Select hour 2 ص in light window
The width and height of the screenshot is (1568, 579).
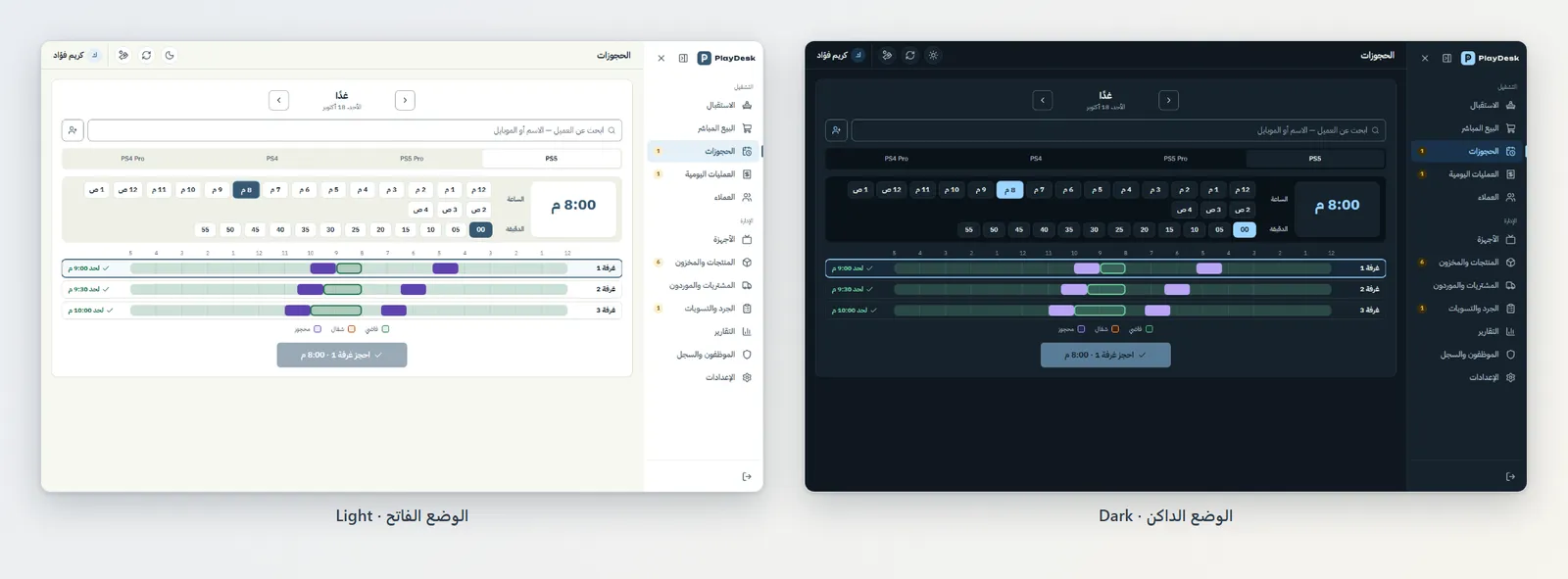tap(478, 210)
